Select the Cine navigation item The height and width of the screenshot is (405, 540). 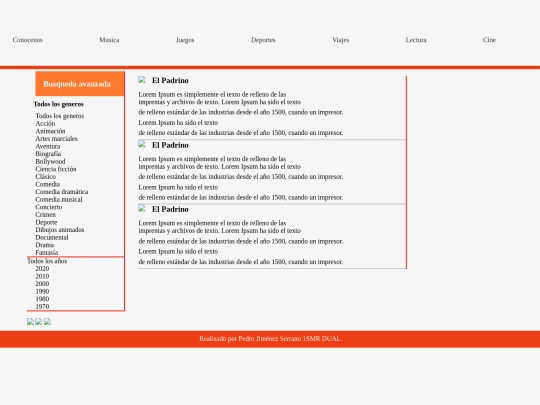tap(489, 40)
